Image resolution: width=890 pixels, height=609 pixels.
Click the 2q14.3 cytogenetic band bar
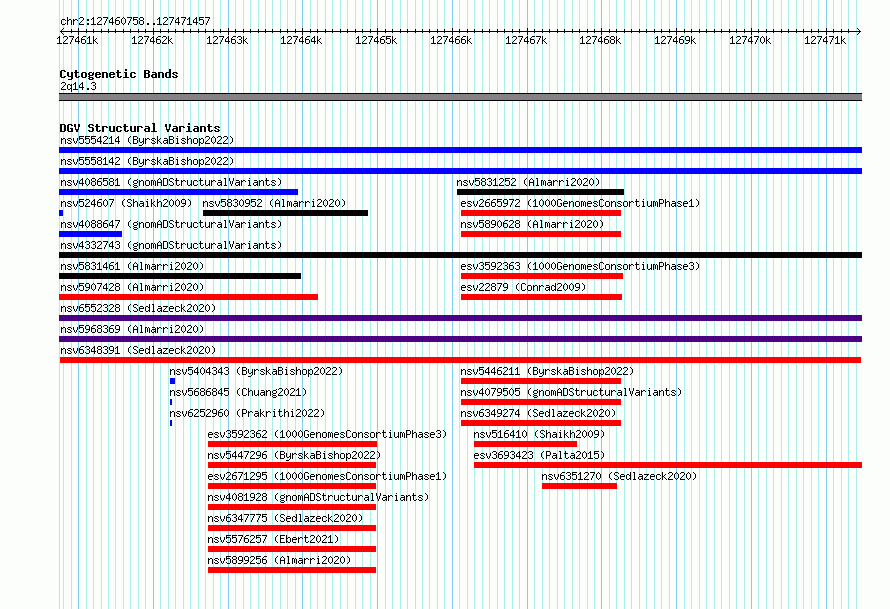tap(460, 97)
